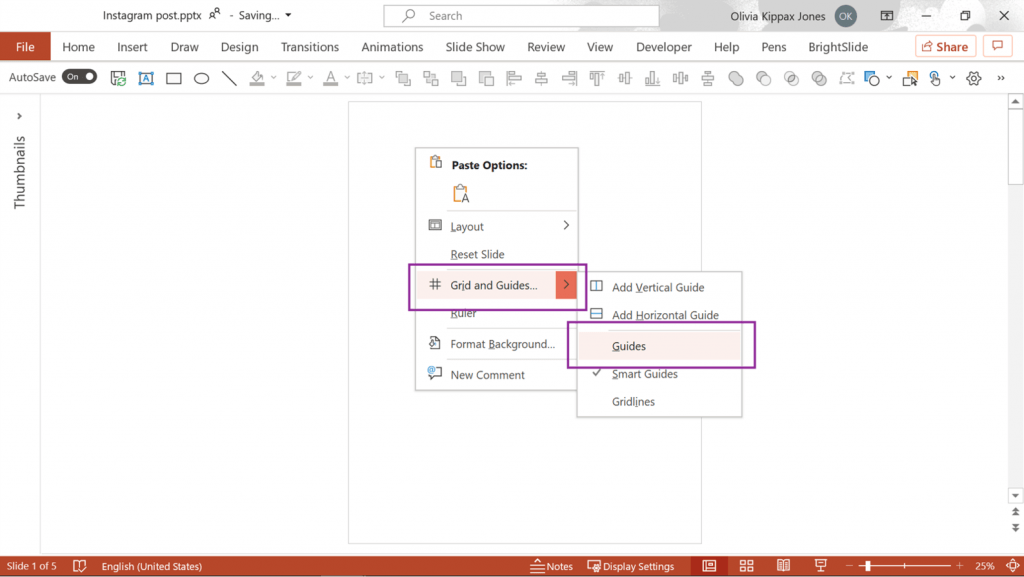
Task: Click the Save icon in Quick Access toolbar
Action: coord(118,78)
